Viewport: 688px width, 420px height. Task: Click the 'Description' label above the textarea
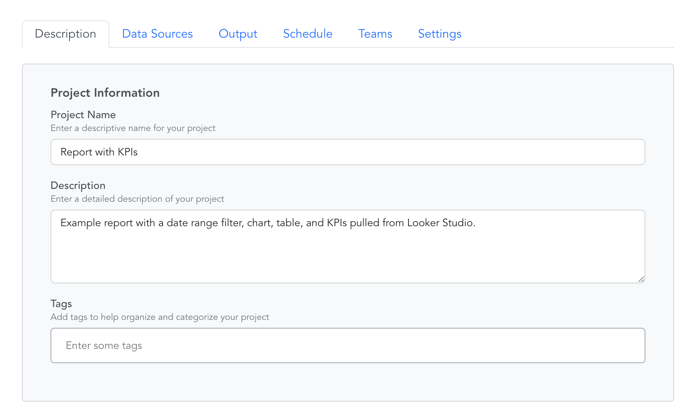pos(78,186)
